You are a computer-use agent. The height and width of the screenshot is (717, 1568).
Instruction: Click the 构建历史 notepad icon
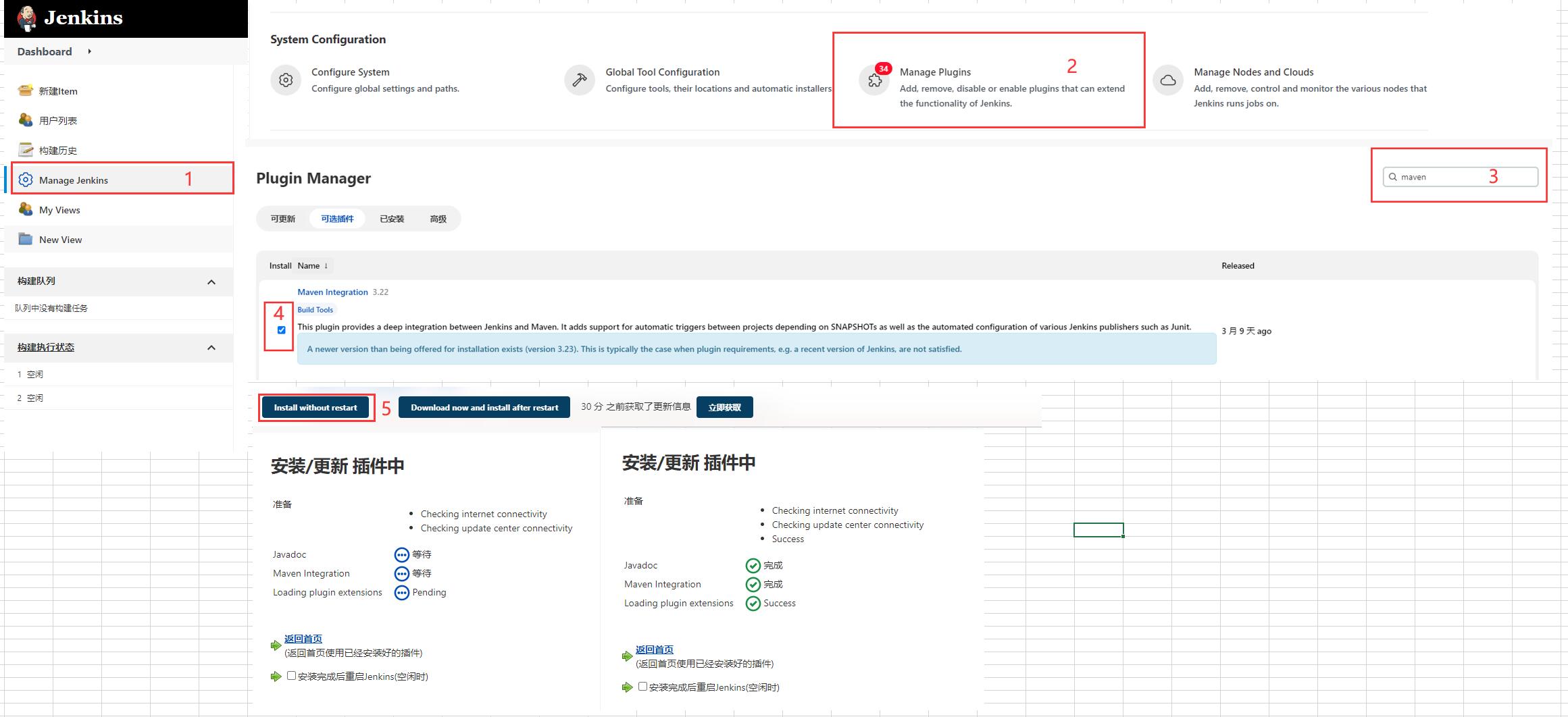26,150
